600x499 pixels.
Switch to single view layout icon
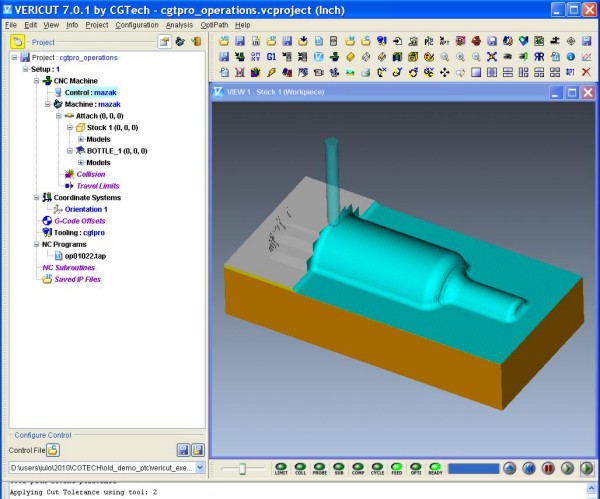point(476,72)
